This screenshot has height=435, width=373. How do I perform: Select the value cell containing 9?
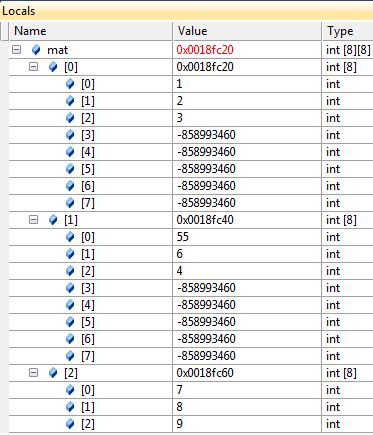pyautogui.click(x=247, y=424)
